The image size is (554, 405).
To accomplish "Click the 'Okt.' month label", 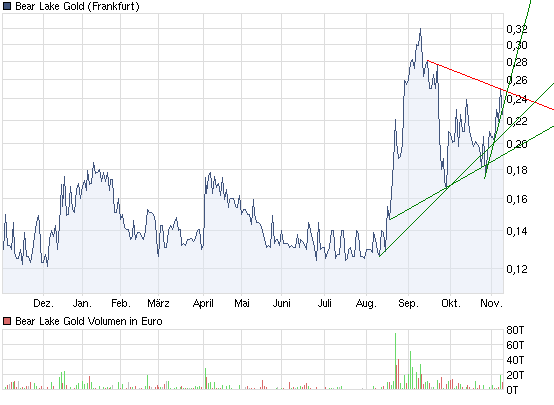I will click(451, 303).
